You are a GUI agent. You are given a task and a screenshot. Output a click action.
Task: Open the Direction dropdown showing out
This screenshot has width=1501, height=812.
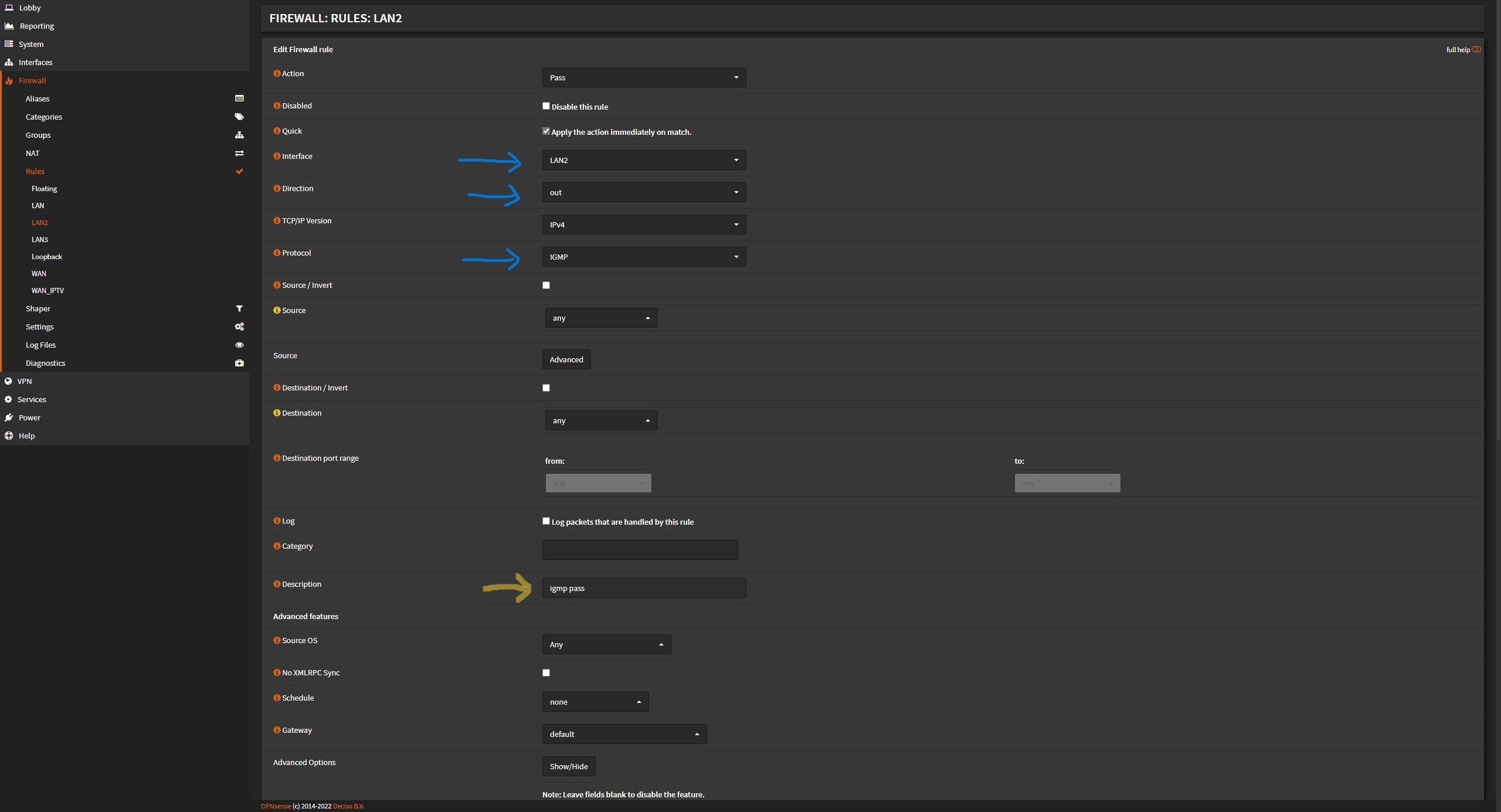pyautogui.click(x=644, y=192)
